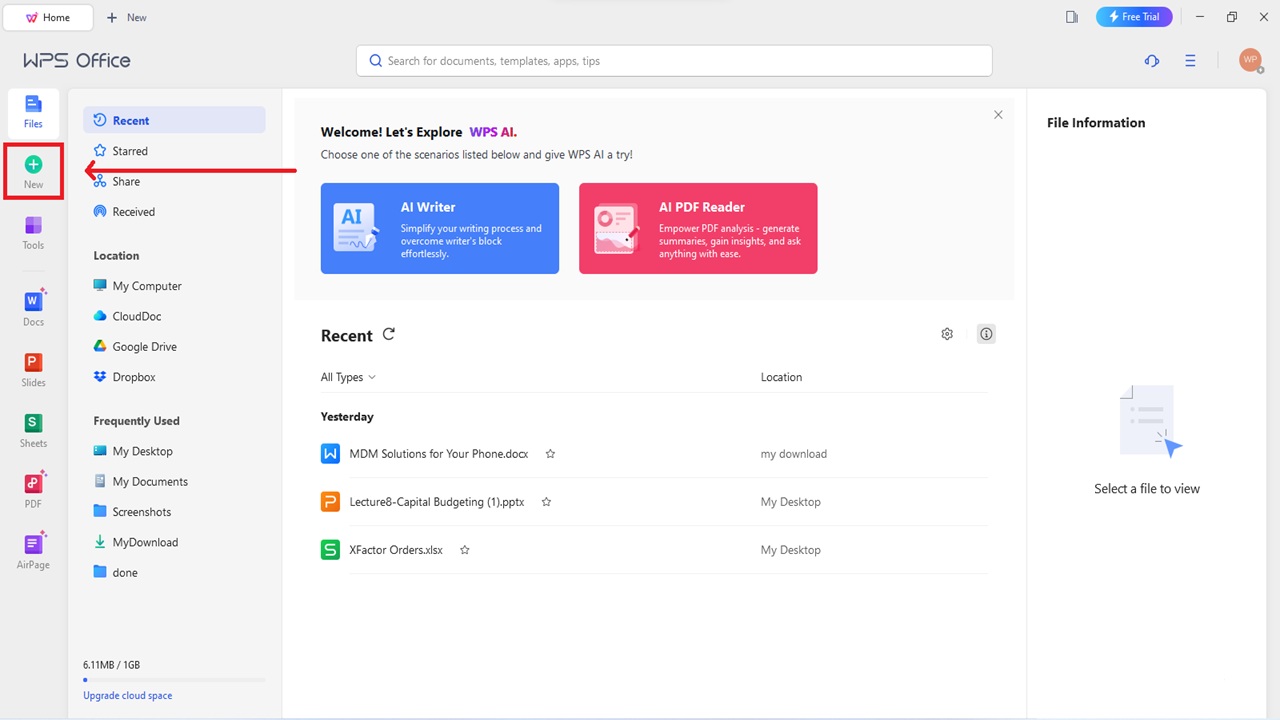Star the MDM Solutions document

[x=550, y=453]
